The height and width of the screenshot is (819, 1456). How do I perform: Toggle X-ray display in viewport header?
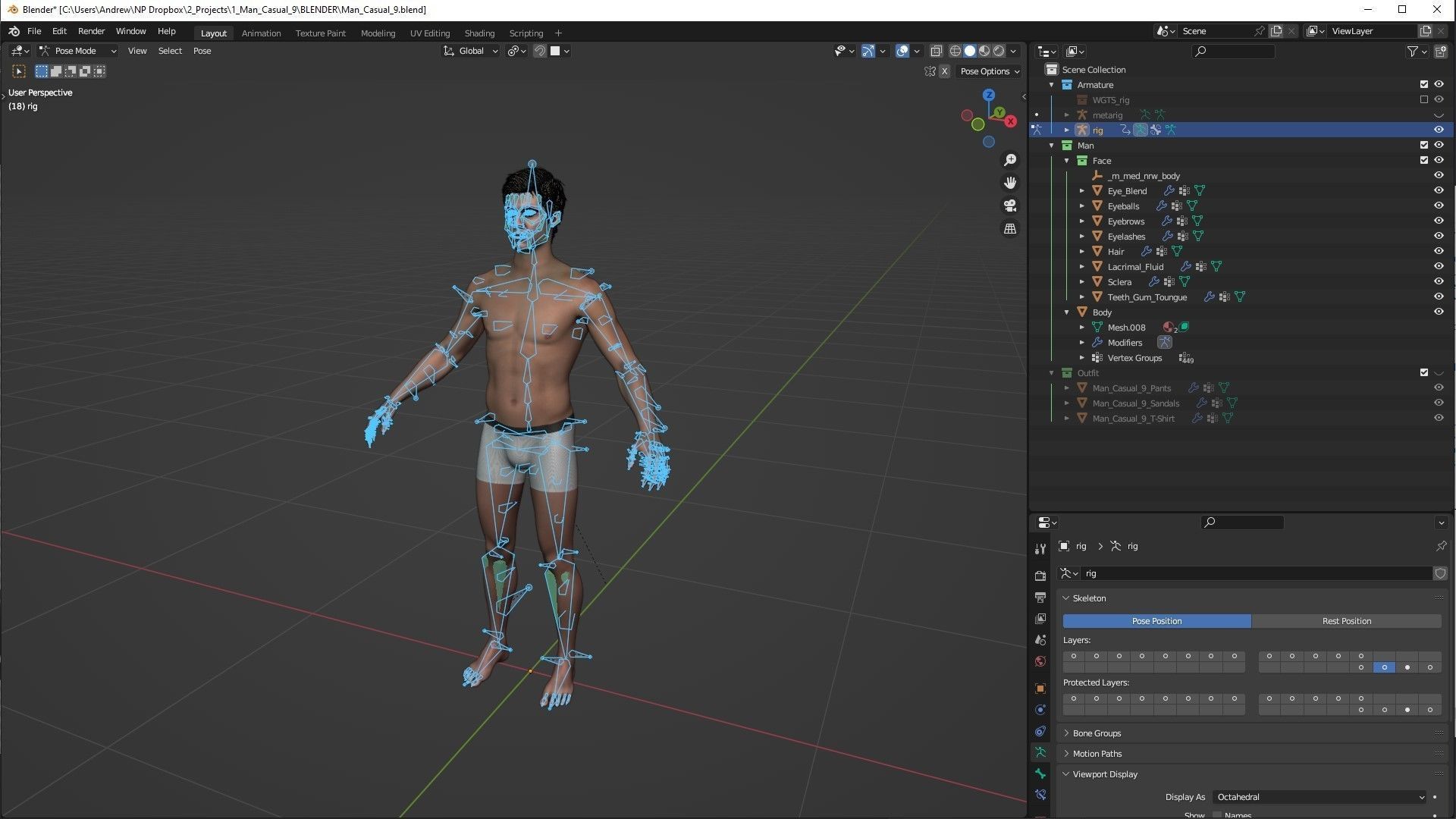point(936,51)
